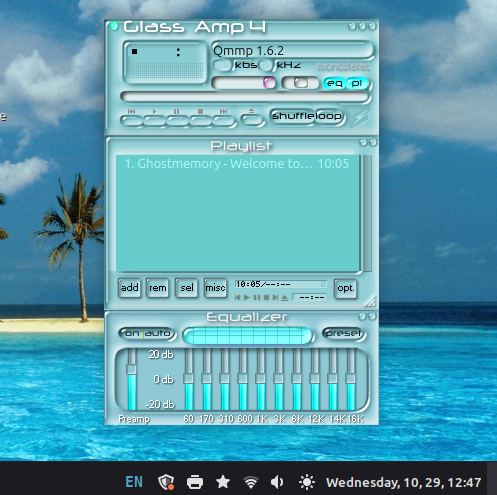Start playback with the main play button
The width and height of the screenshot is (497, 495).
[155, 121]
